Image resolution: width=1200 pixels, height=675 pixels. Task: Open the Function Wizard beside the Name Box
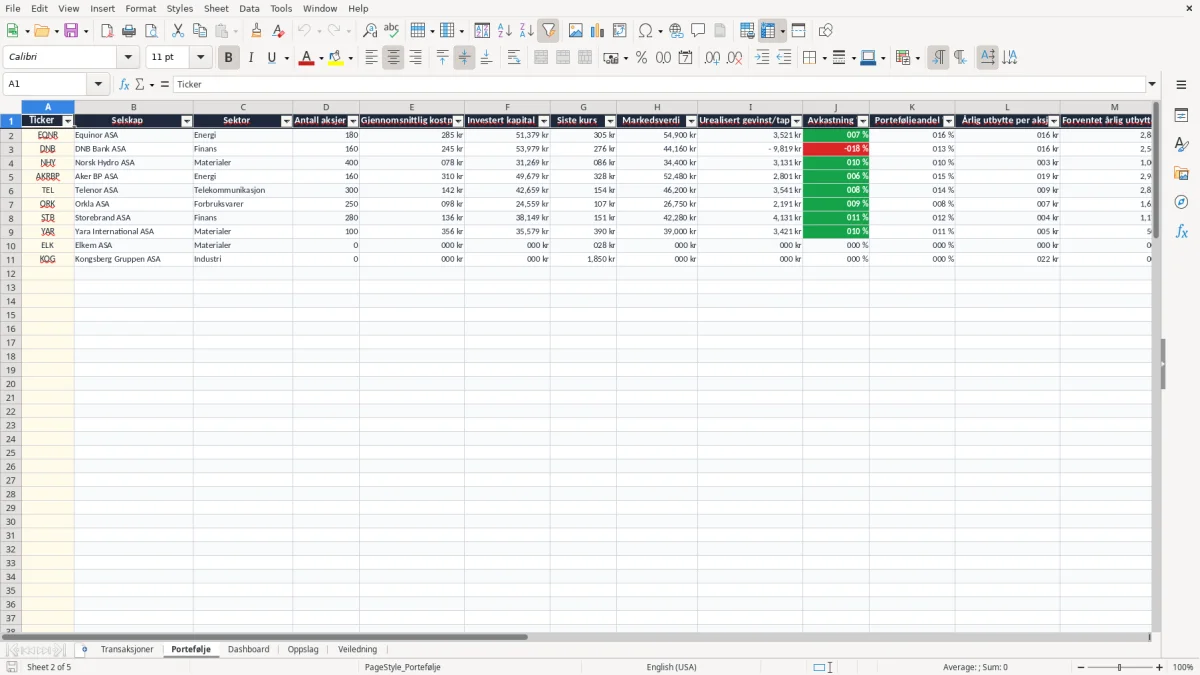(x=124, y=85)
